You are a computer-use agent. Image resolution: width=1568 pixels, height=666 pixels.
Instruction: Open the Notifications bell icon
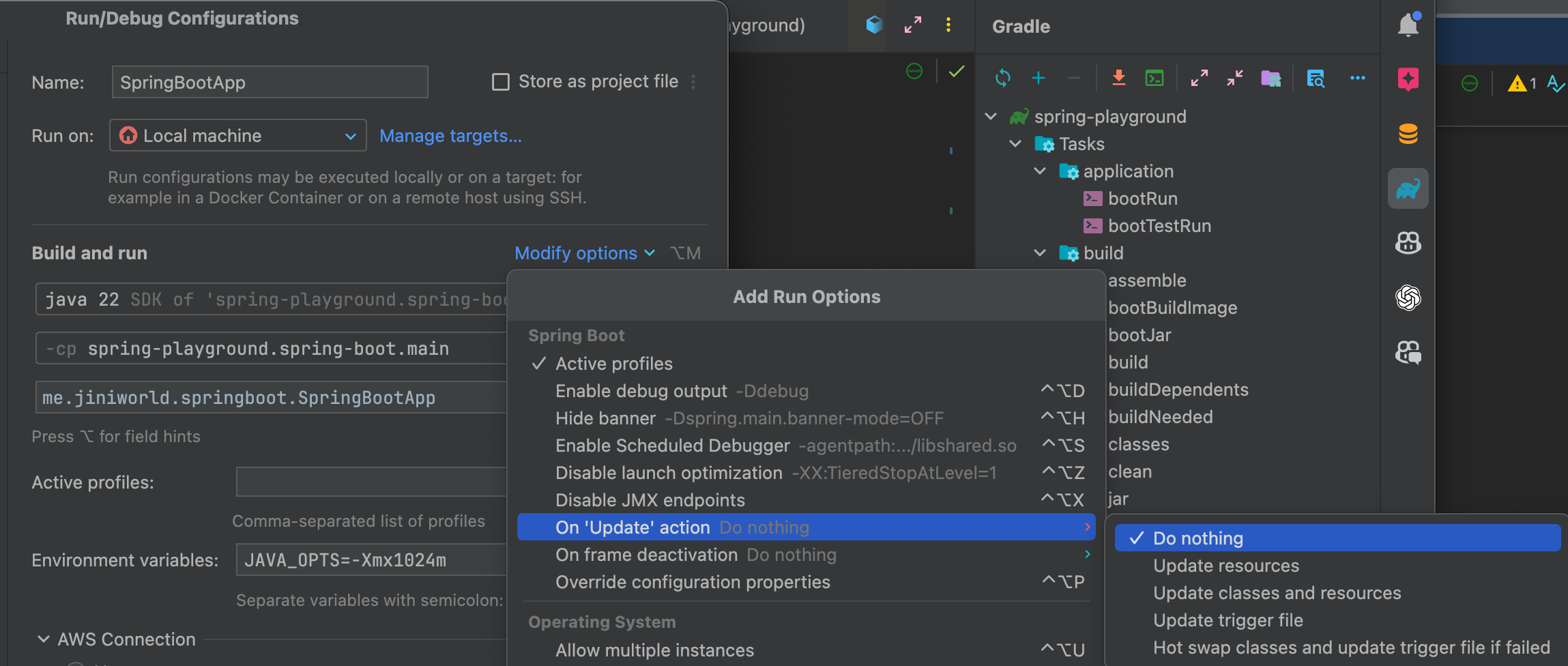coord(1408,25)
